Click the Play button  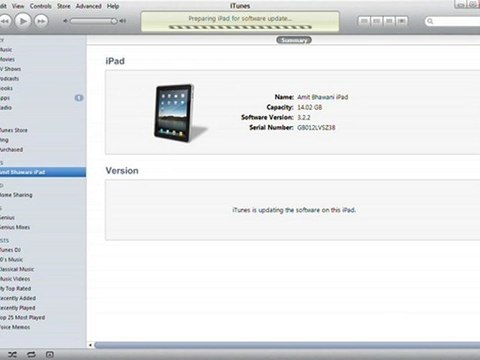click(23, 21)
